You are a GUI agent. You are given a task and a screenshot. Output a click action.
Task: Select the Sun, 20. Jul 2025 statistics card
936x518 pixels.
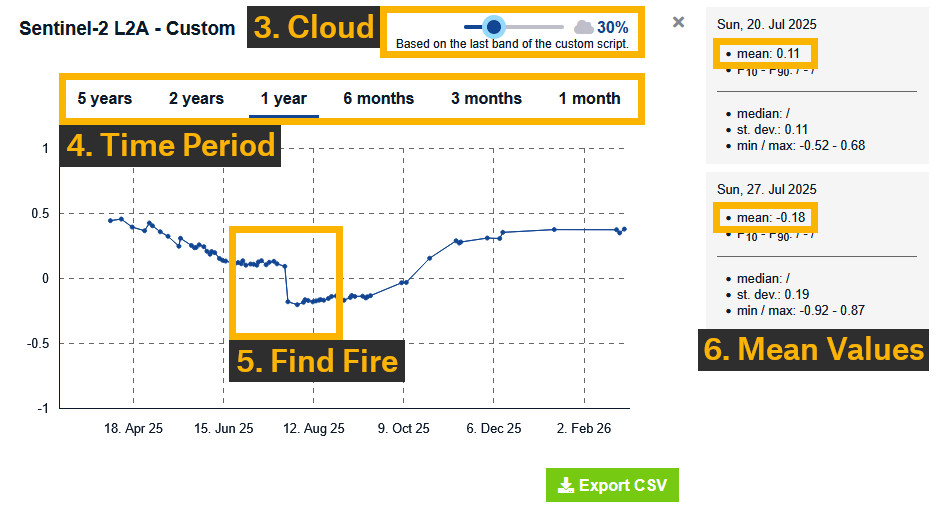[x=817, y=85]
